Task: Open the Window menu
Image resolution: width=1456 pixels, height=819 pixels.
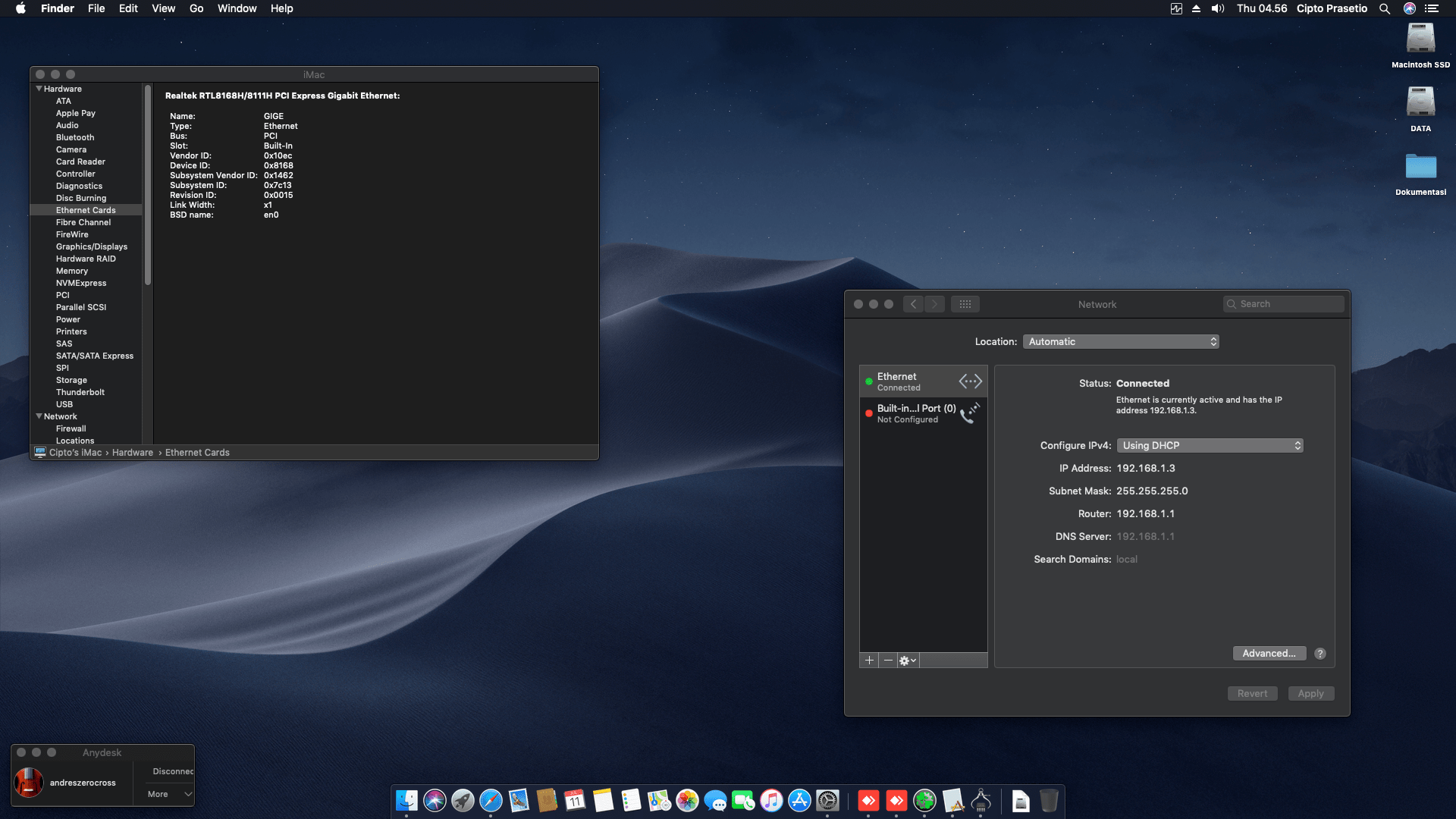Action: point(237,9)
